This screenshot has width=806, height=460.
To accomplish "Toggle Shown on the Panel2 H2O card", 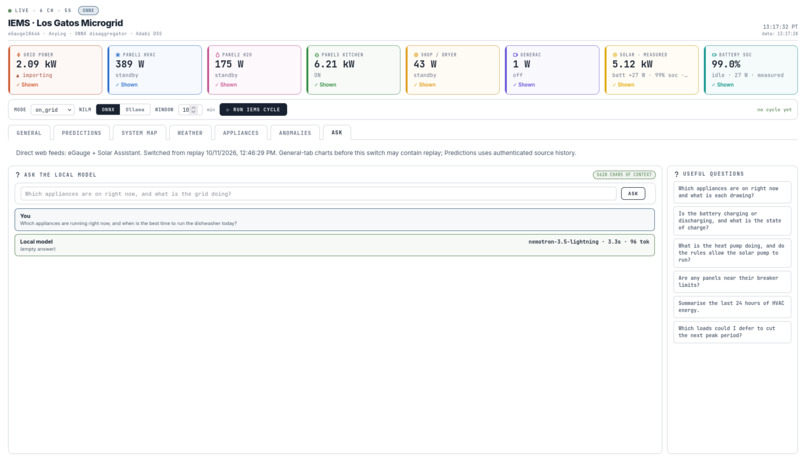I will pos(226,85).
